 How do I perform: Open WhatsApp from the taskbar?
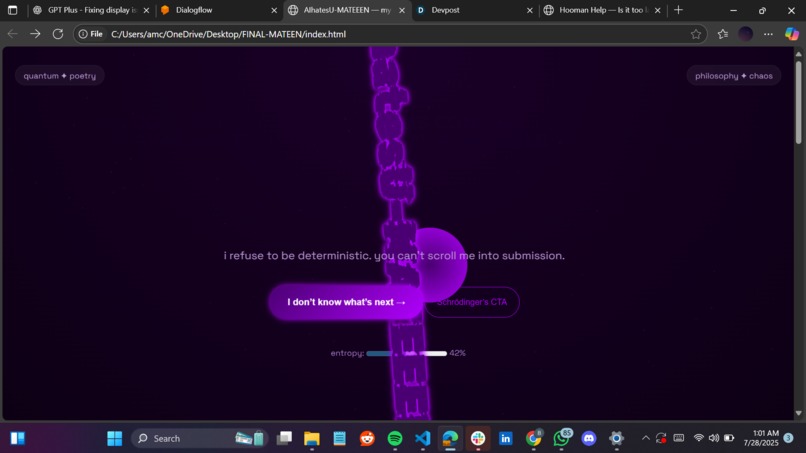(561, 439)
